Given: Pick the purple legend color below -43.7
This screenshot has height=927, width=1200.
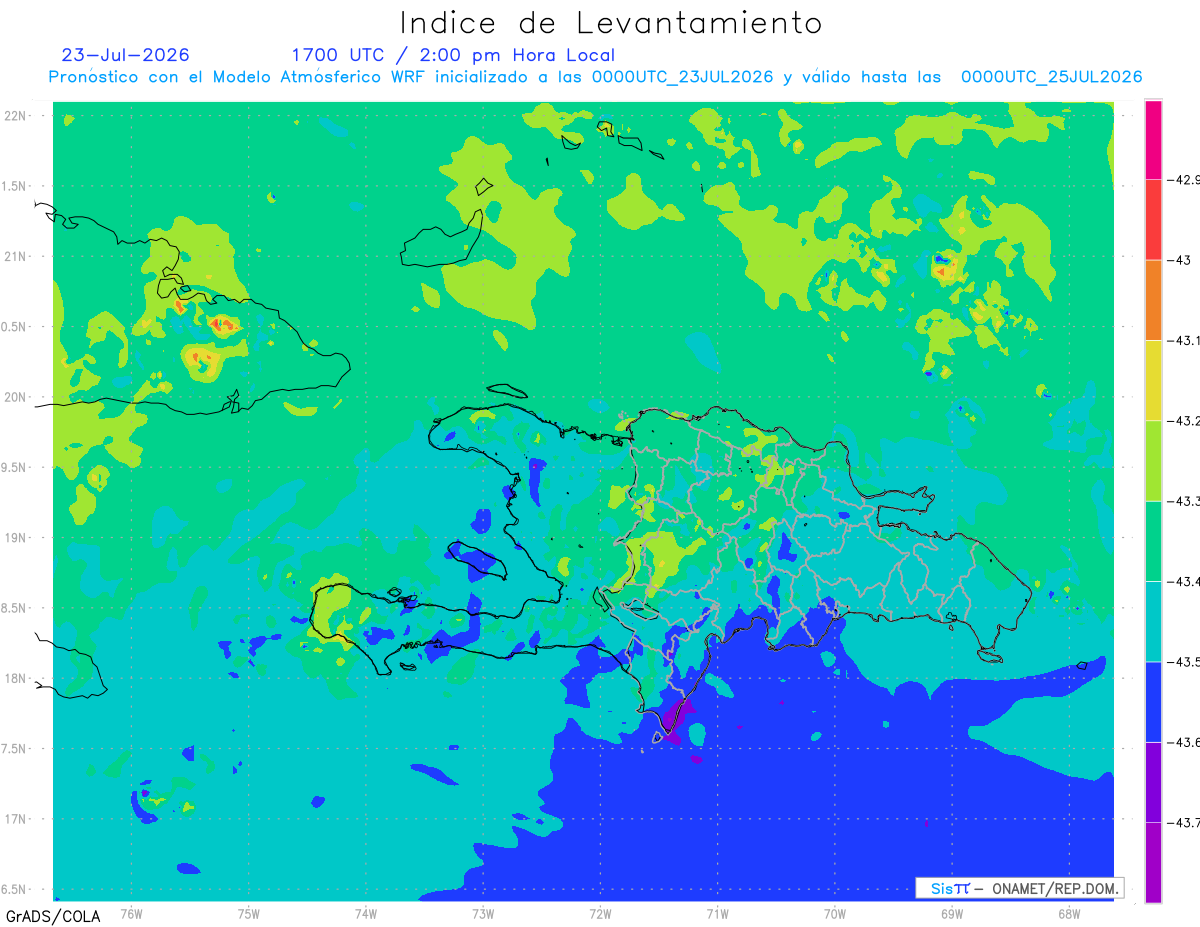Looking at the screenshot, I should pyautogui.click(x=1153, y=862).
